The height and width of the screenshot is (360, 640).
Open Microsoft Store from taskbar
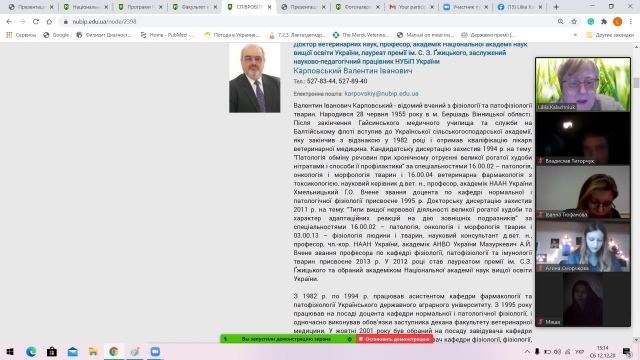[x=52, y=351]
